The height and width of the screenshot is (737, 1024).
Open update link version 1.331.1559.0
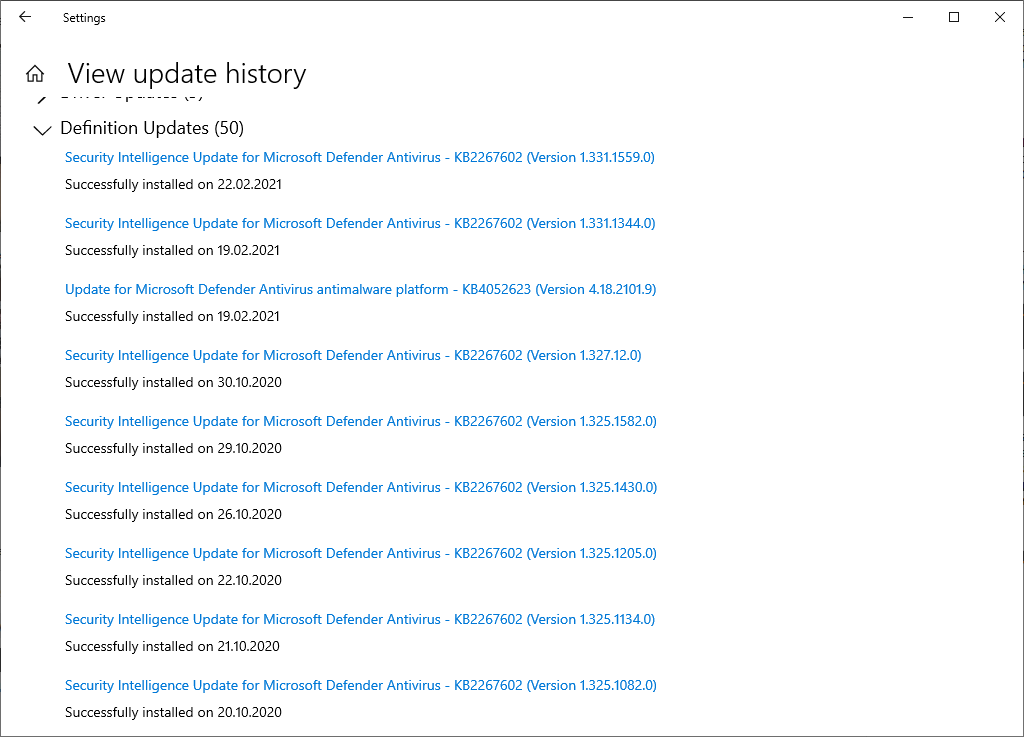click(x=360, y=157)
